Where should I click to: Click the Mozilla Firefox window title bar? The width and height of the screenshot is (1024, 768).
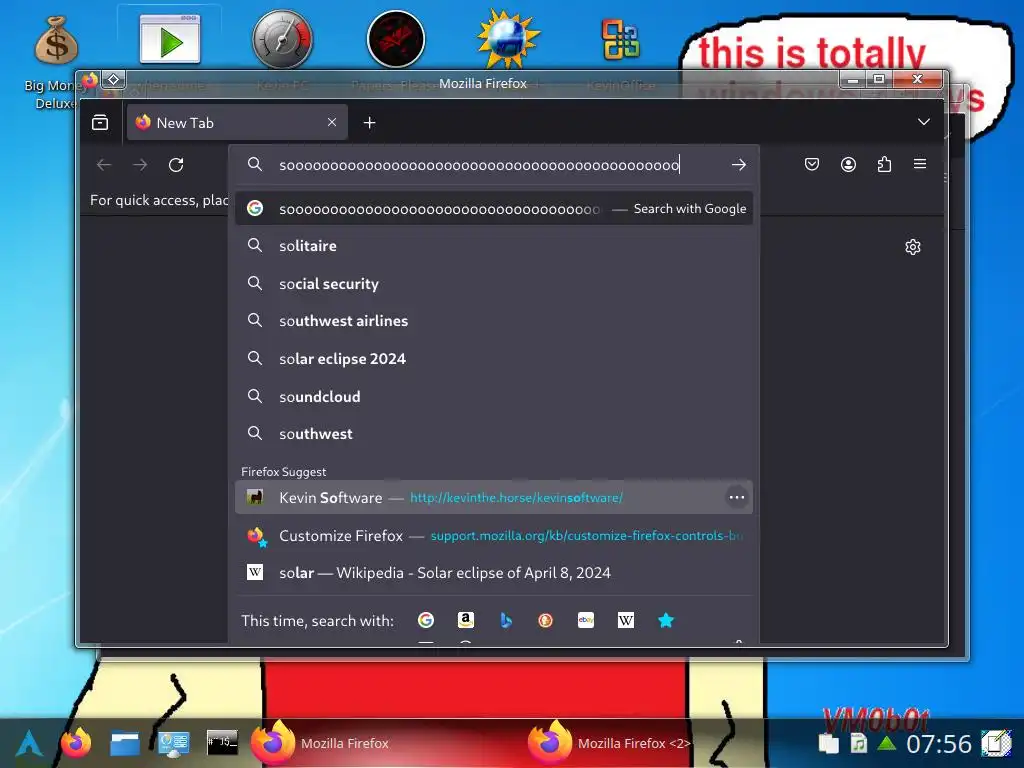tap(482, 84)
